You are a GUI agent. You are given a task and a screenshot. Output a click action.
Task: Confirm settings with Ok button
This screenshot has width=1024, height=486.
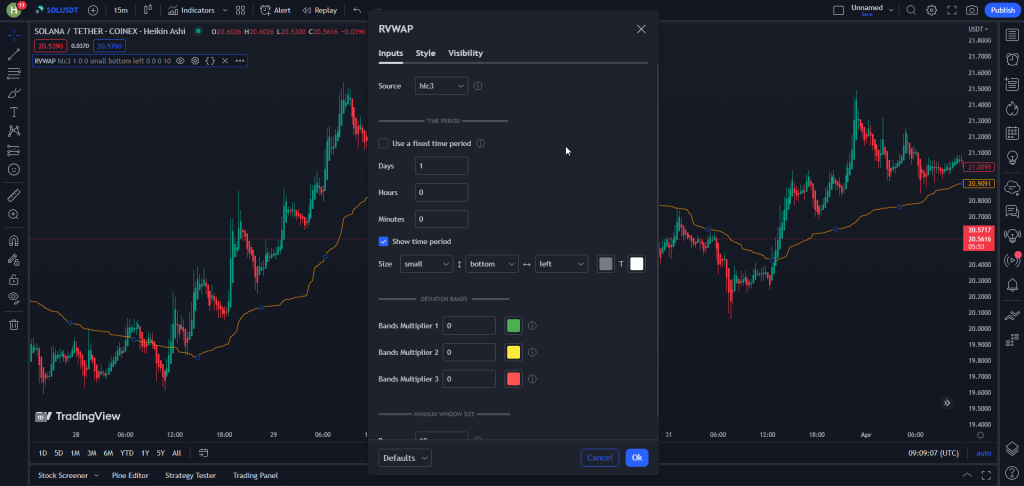(x=637, y=458)
